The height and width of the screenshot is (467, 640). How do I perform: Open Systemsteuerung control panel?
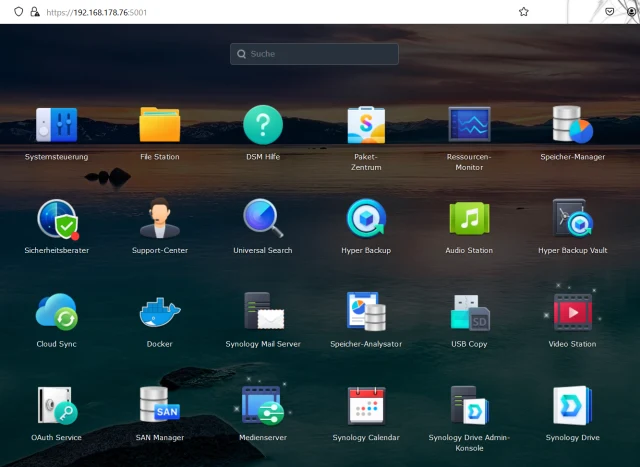pyautogui.click(x=56, y=126)
